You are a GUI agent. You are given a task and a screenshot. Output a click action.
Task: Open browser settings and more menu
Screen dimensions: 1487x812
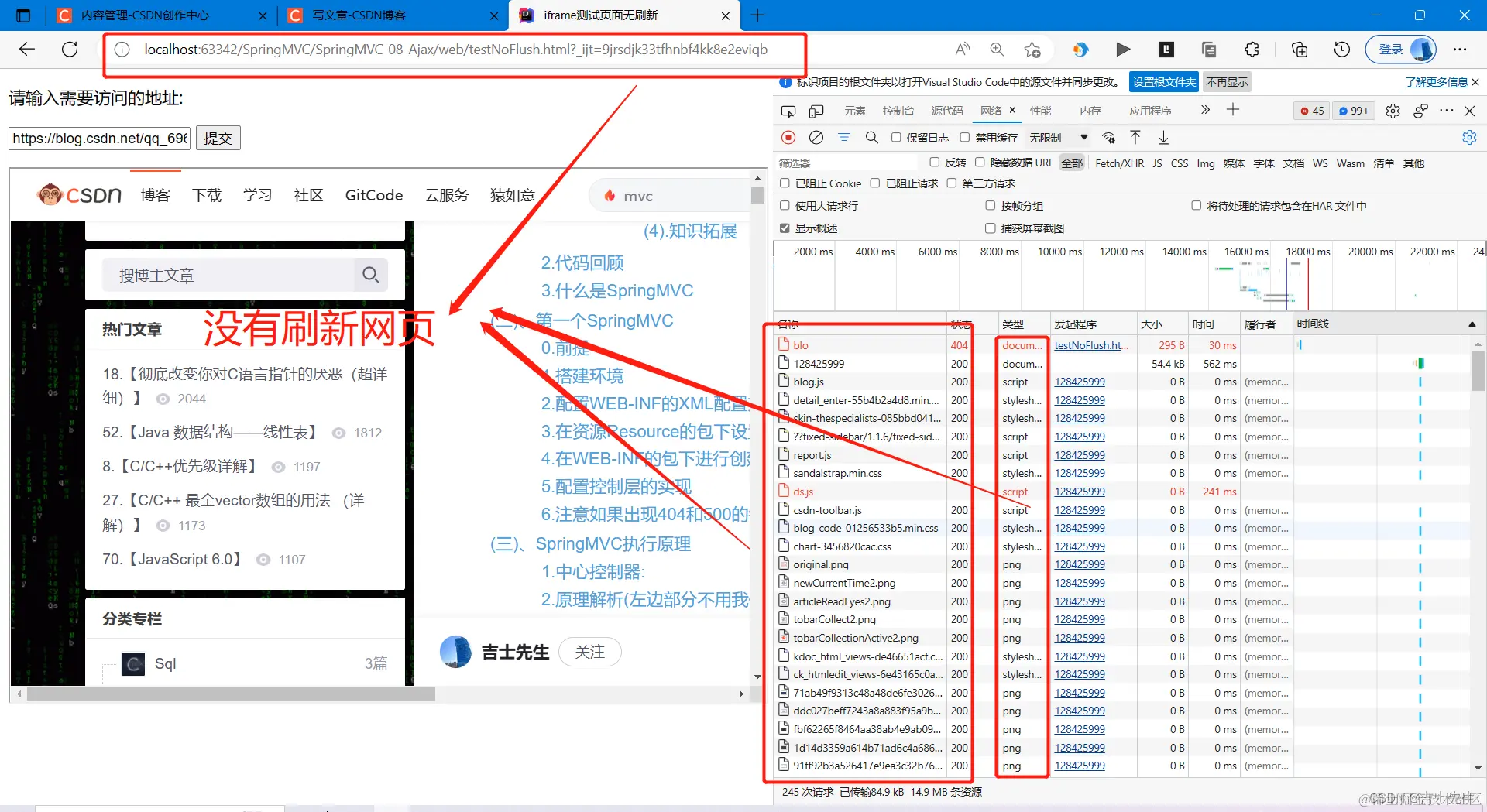coord(1460,50)
